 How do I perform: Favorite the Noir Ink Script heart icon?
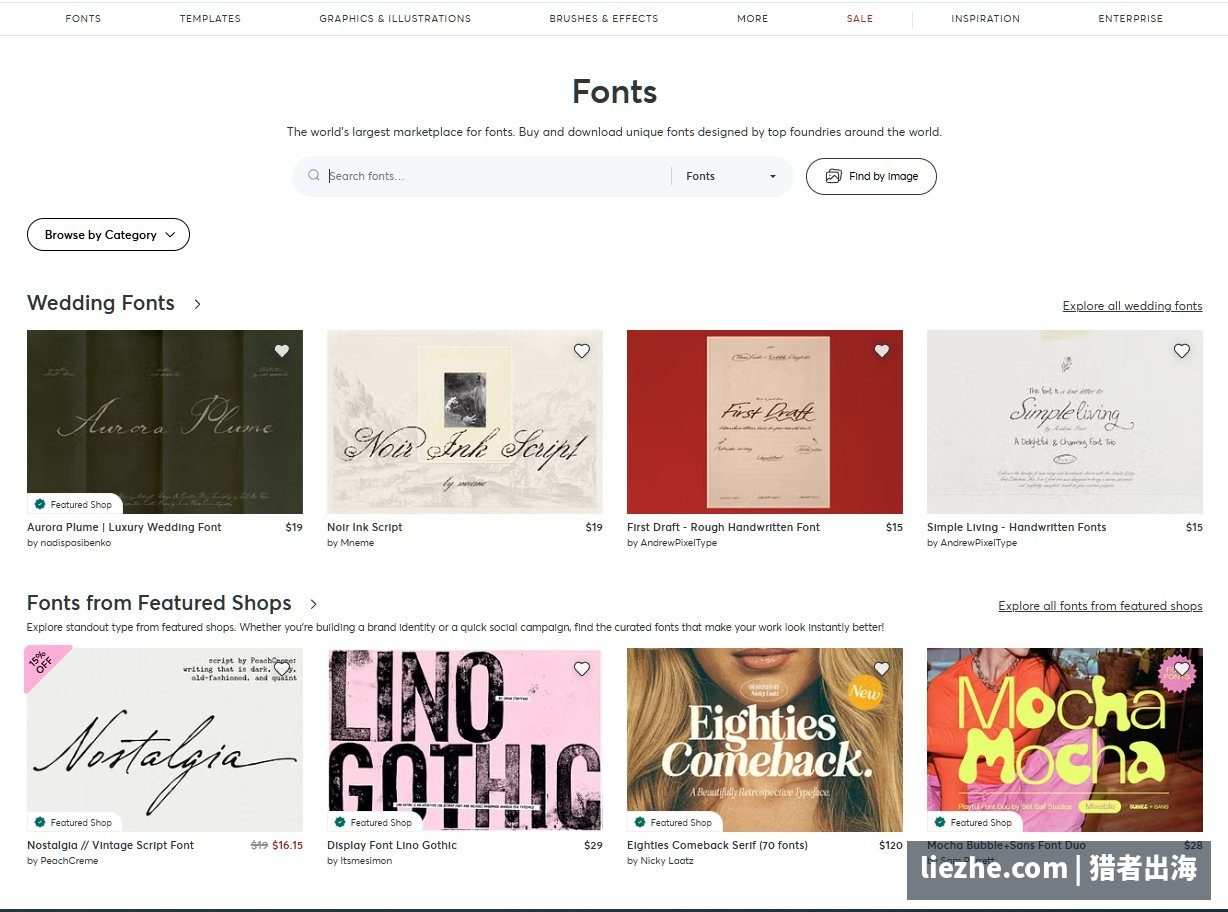point(582,351)
